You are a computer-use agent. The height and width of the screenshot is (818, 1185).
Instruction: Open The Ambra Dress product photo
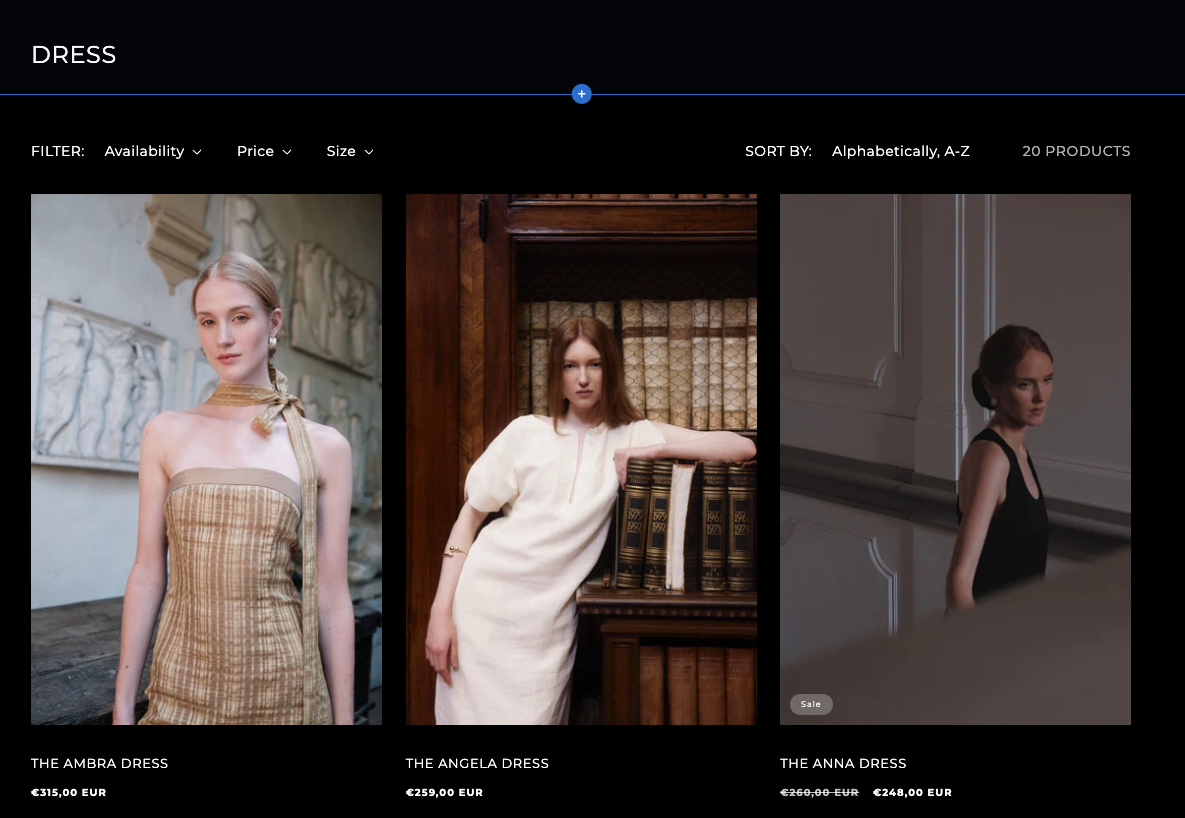pos(206,459)
